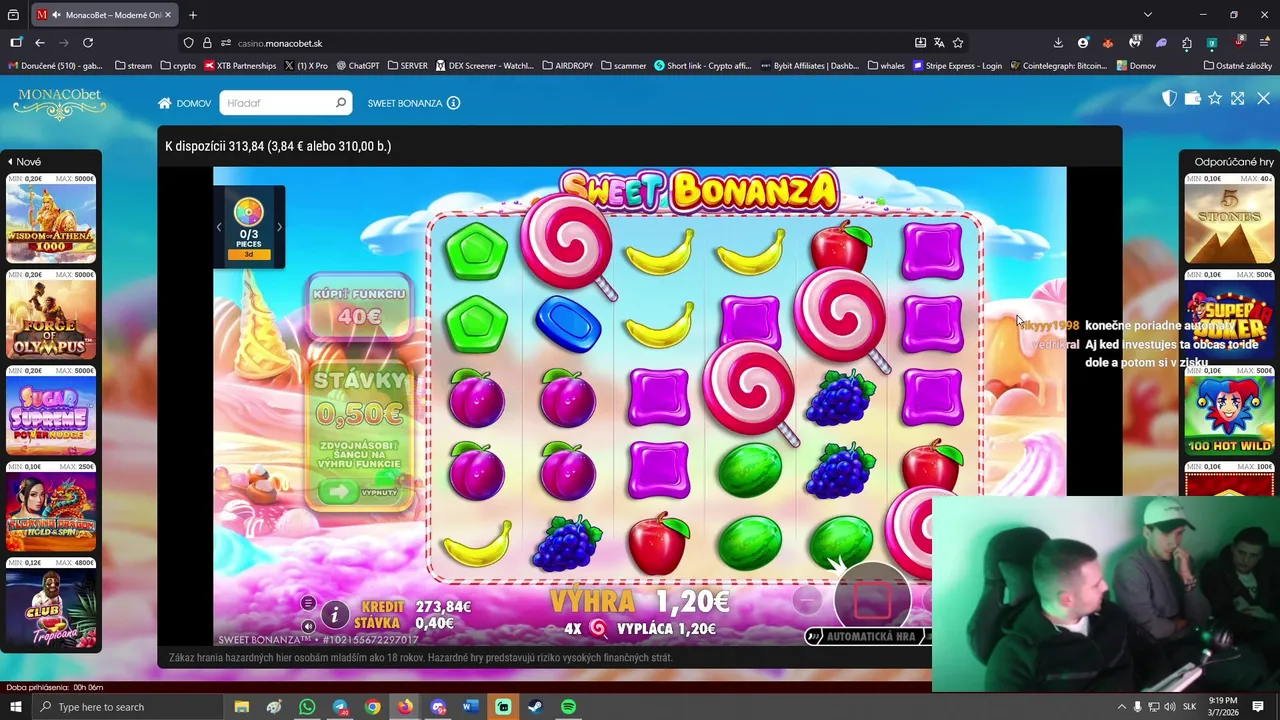Decrease the bet with the minus button
Screen dimensions: 1280x720
tap(807, 600)
